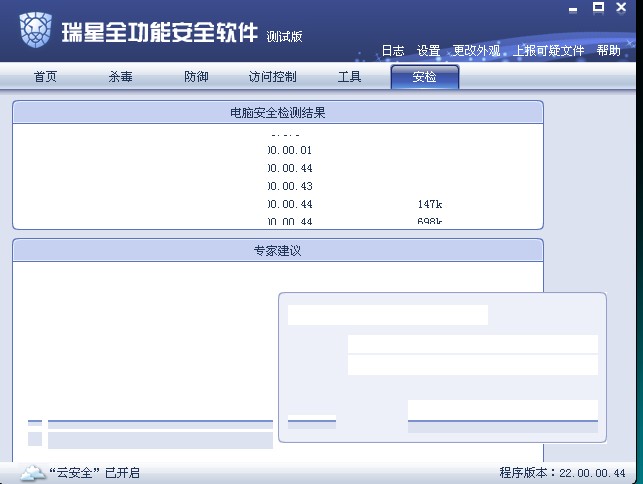The image size is (643, 484).
Task: Select the 147k value in results
Action: click(430, 204)
